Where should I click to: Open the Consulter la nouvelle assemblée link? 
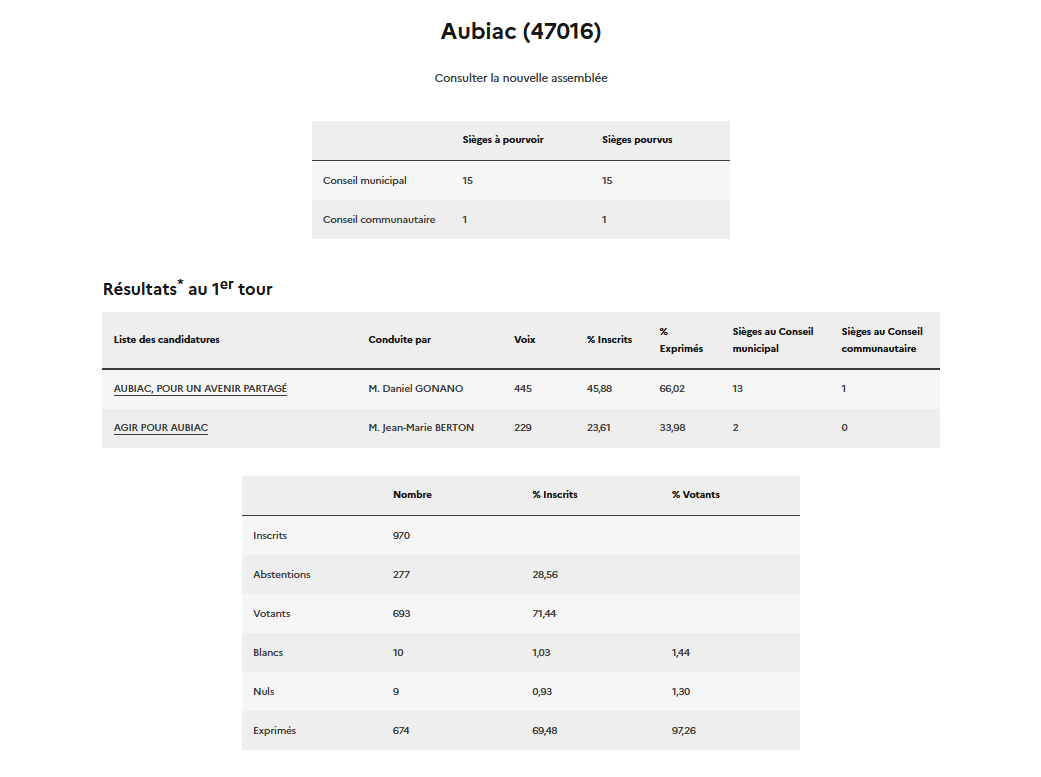tap(520, 78)
